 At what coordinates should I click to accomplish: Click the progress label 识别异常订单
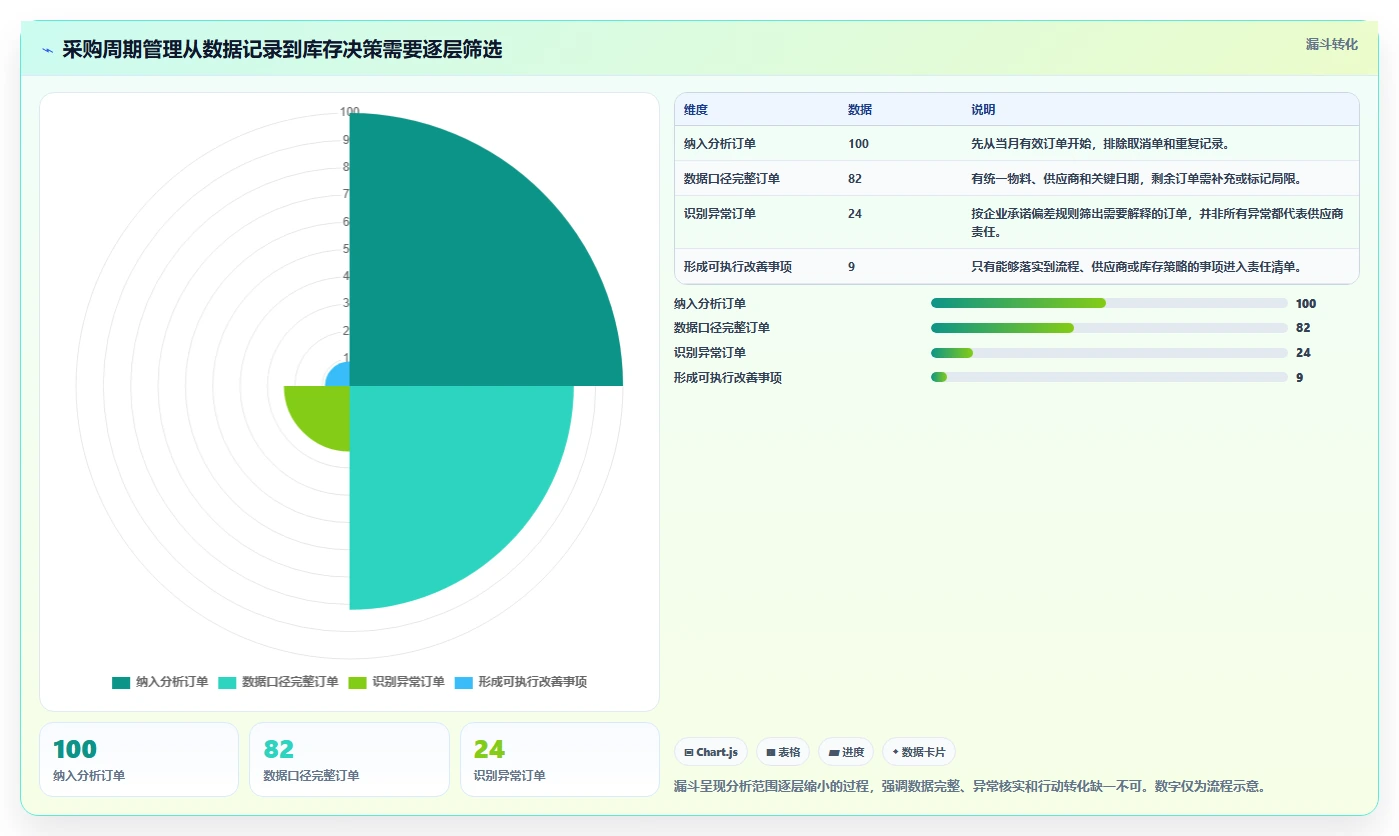[710, 353]
